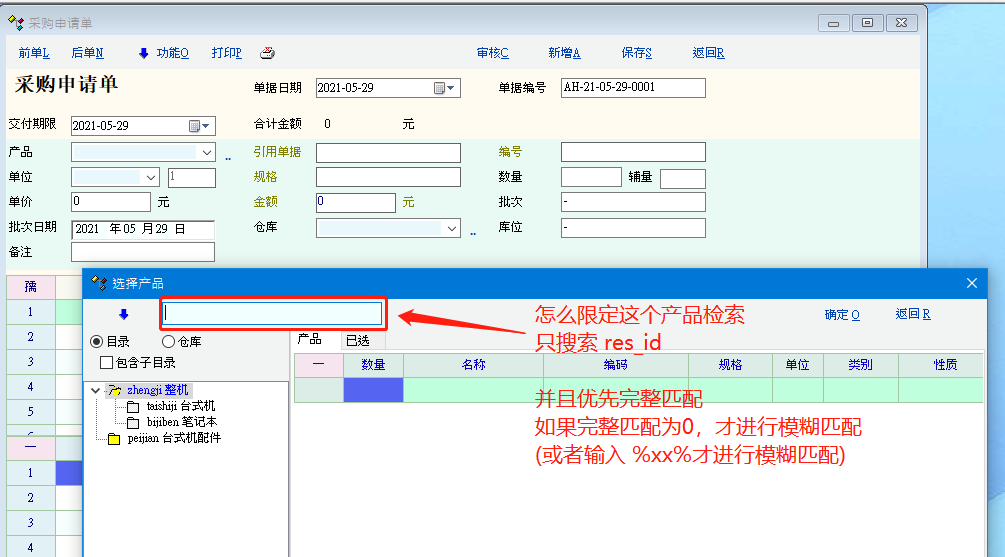Click the peijian 台式机配件 folder icon

(x=114, y=439)
